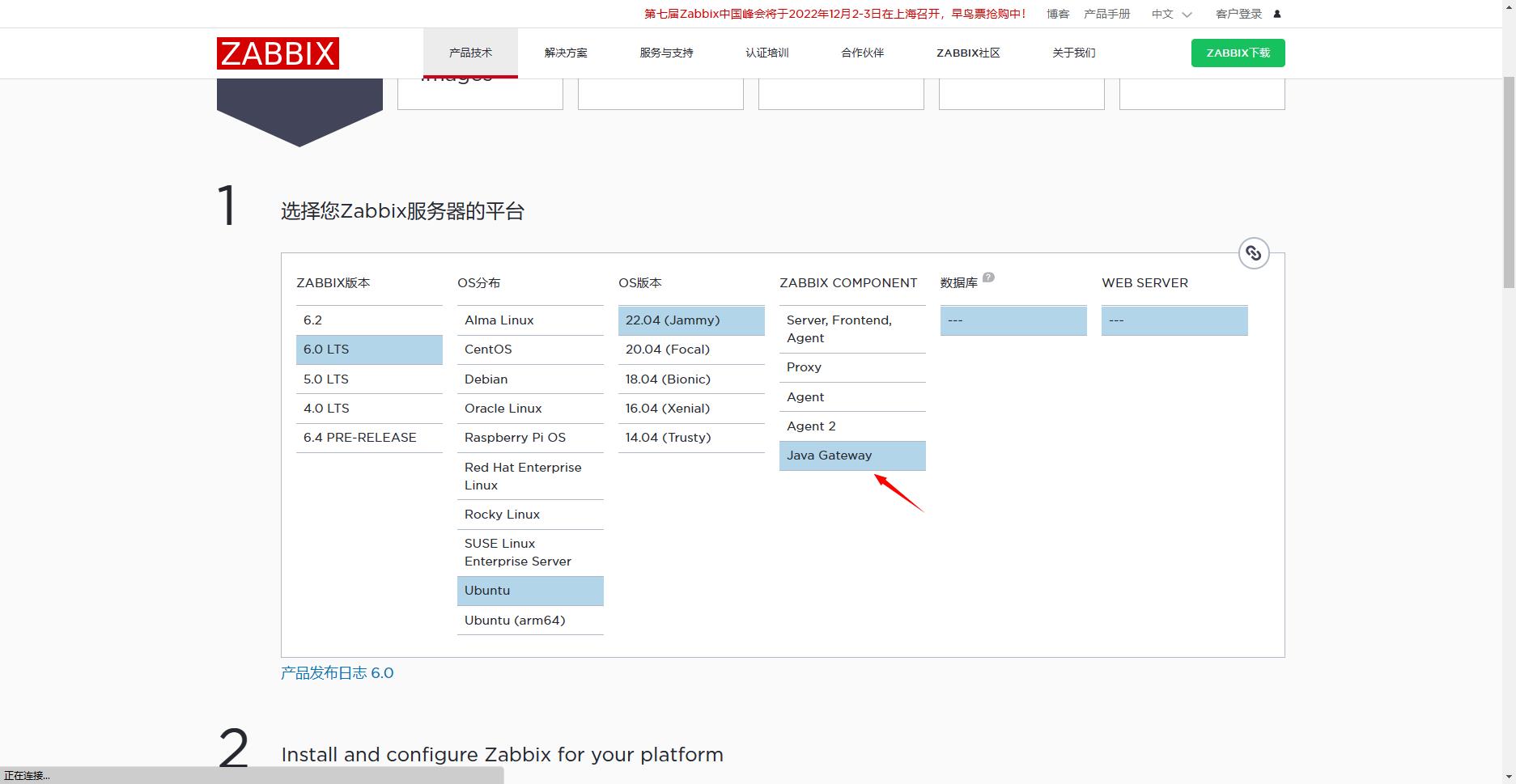Select Zabbix version 6.0 LTS
This screenshot has height=784, width=1516.
click(369, 350)
